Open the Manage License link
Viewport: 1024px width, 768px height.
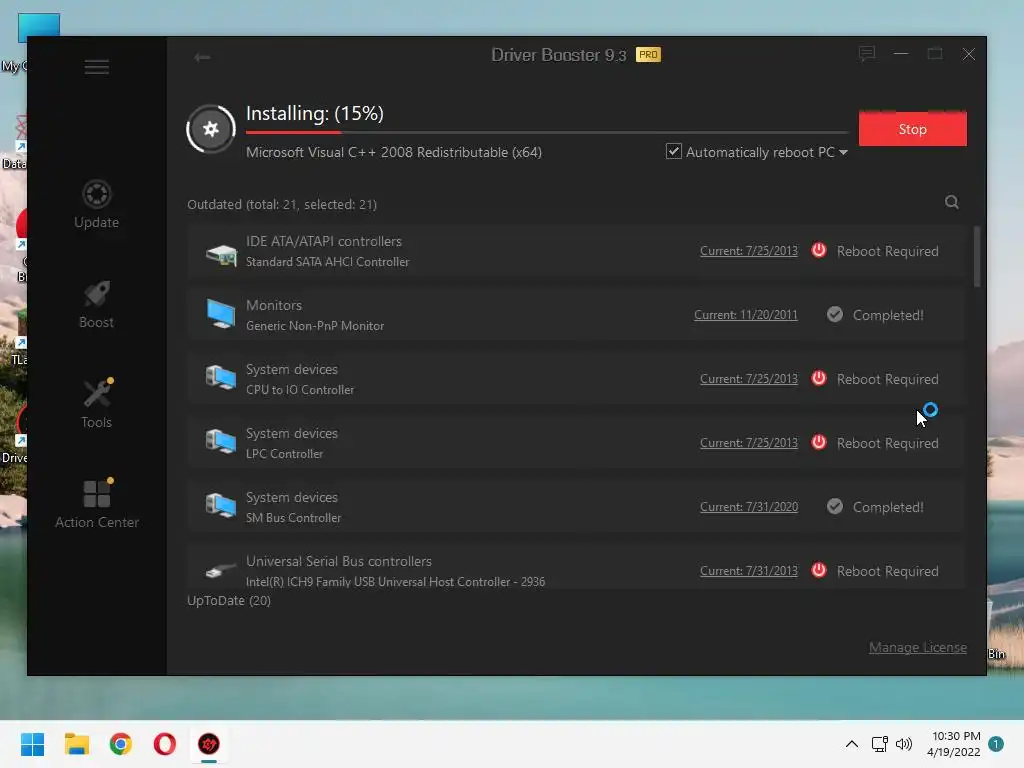coord(918,647)
